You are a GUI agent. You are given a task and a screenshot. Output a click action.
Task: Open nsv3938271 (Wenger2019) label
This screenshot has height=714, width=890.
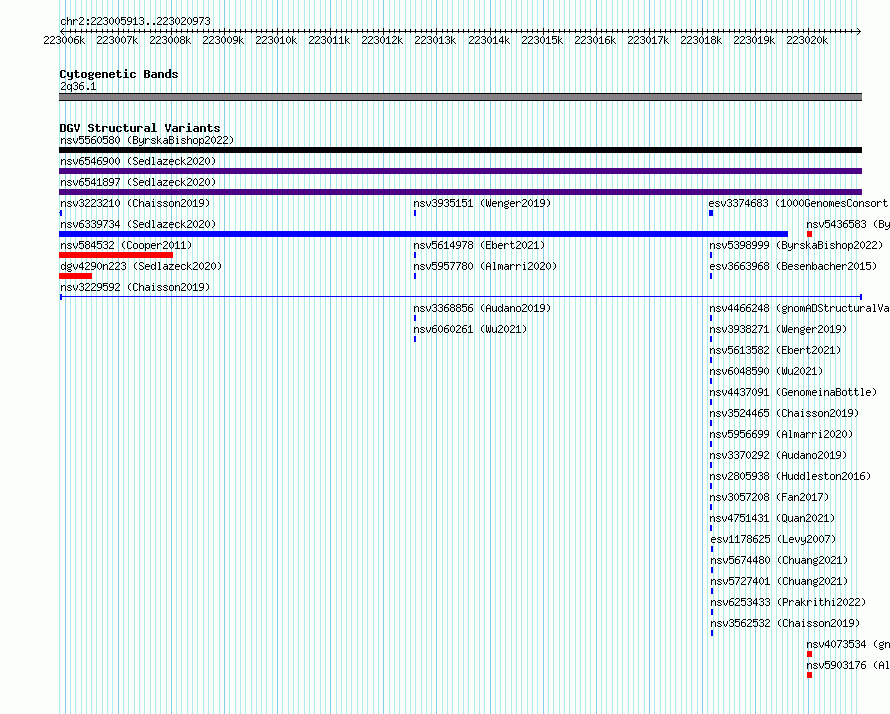778,329
